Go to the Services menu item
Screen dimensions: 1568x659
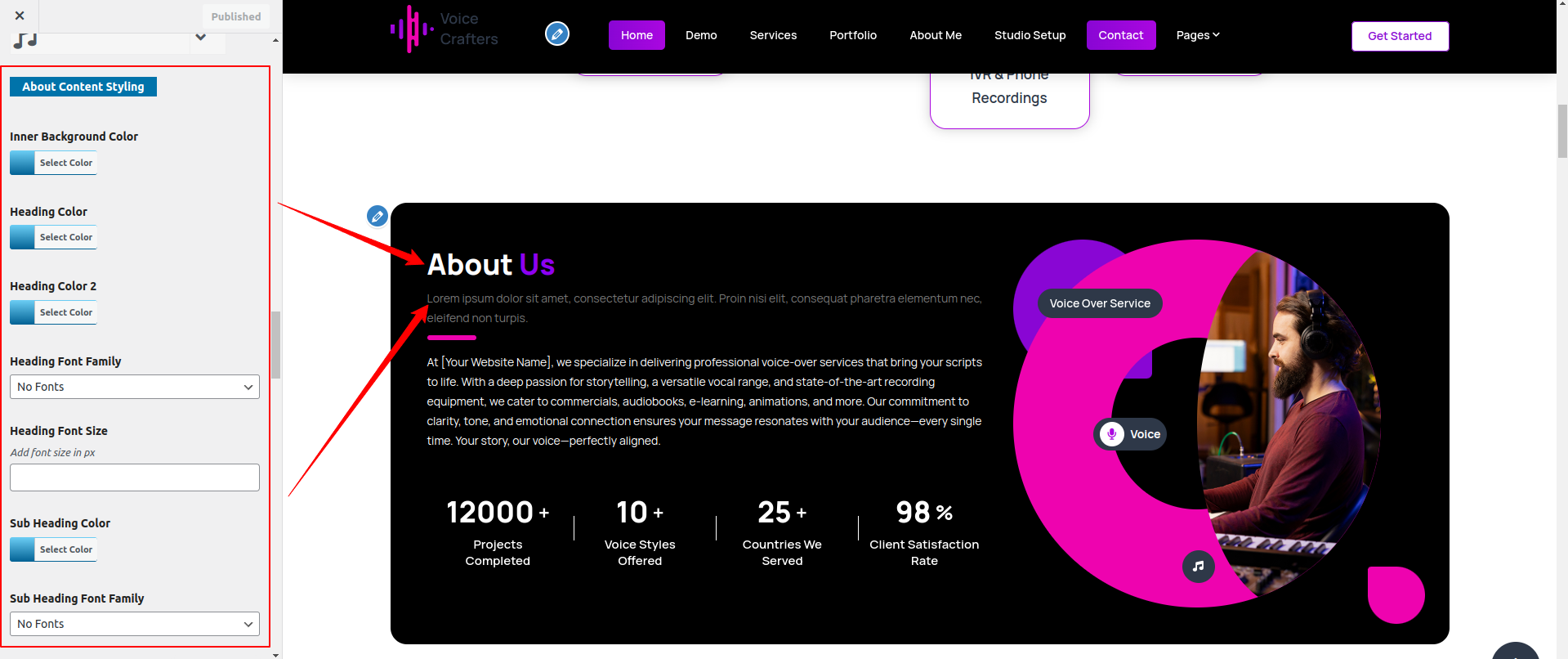point(773,35)
